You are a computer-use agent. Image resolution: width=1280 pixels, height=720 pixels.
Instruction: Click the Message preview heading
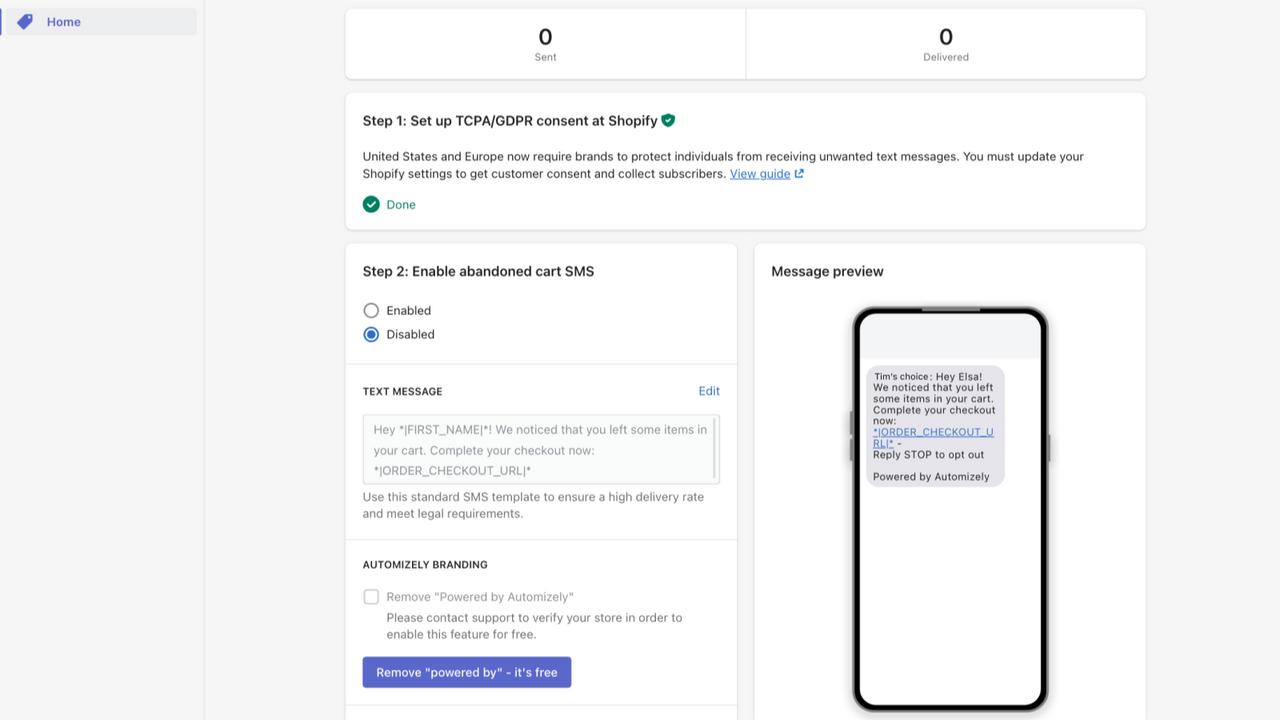827,271
